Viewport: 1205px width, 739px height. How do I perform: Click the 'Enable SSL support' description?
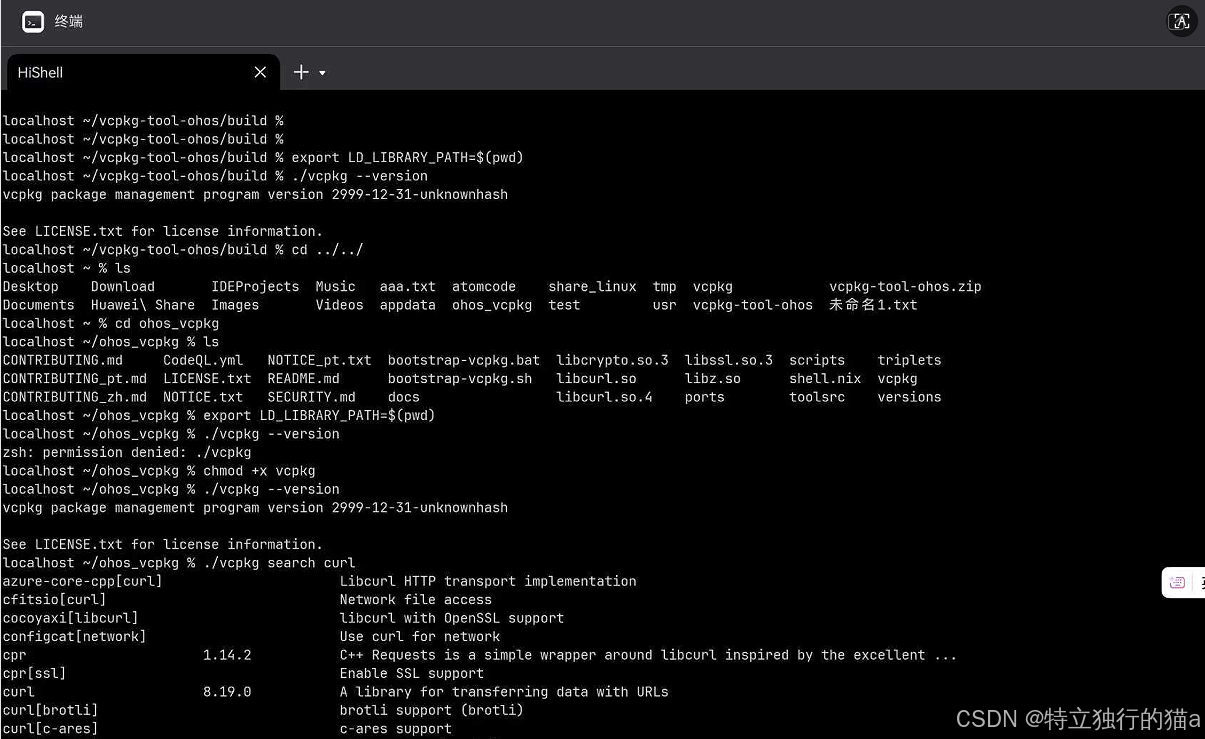click(x=412, y=674)
